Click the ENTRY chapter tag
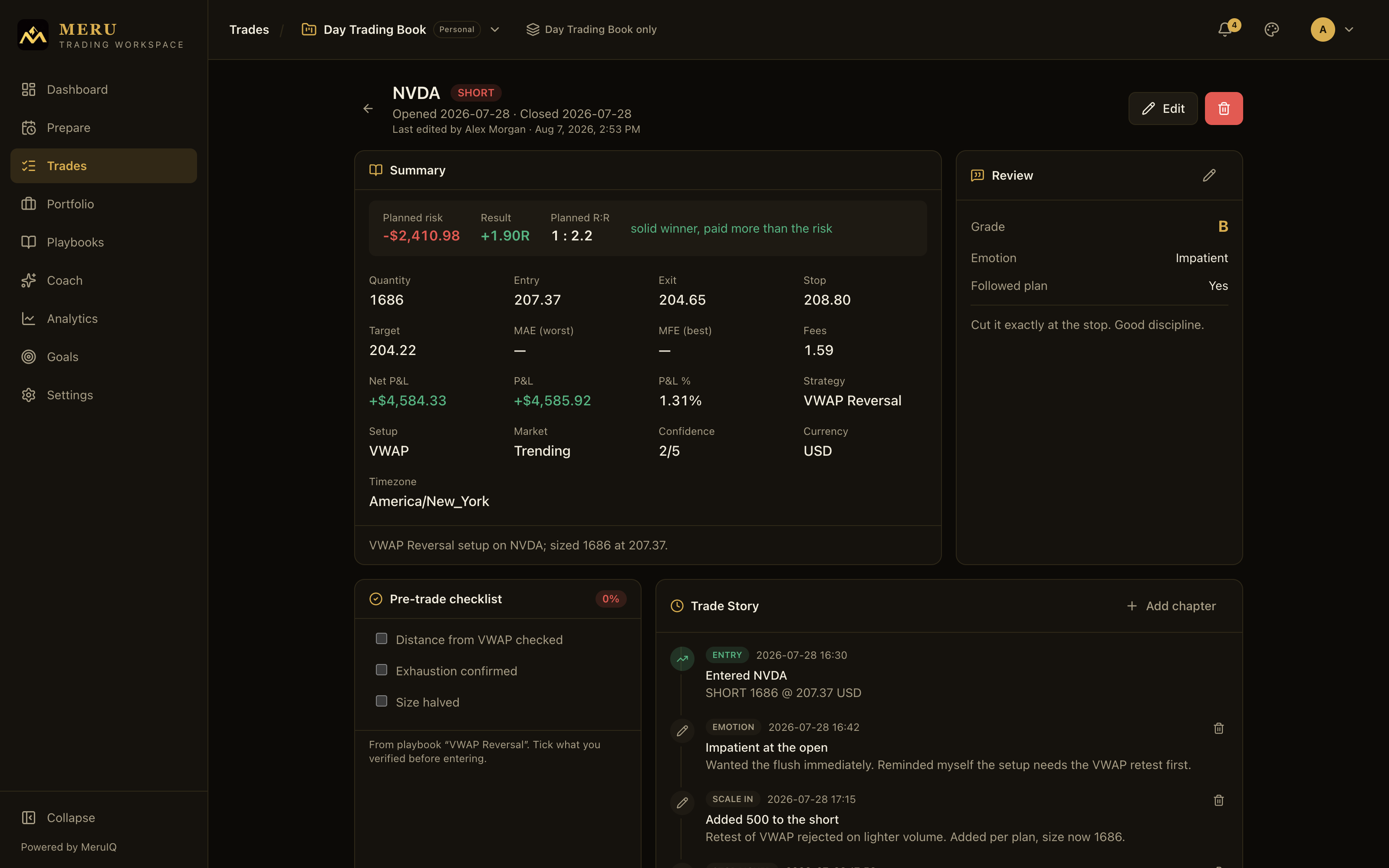Image resolution: width=1389 pixels, height=868 pixels. 727,655
